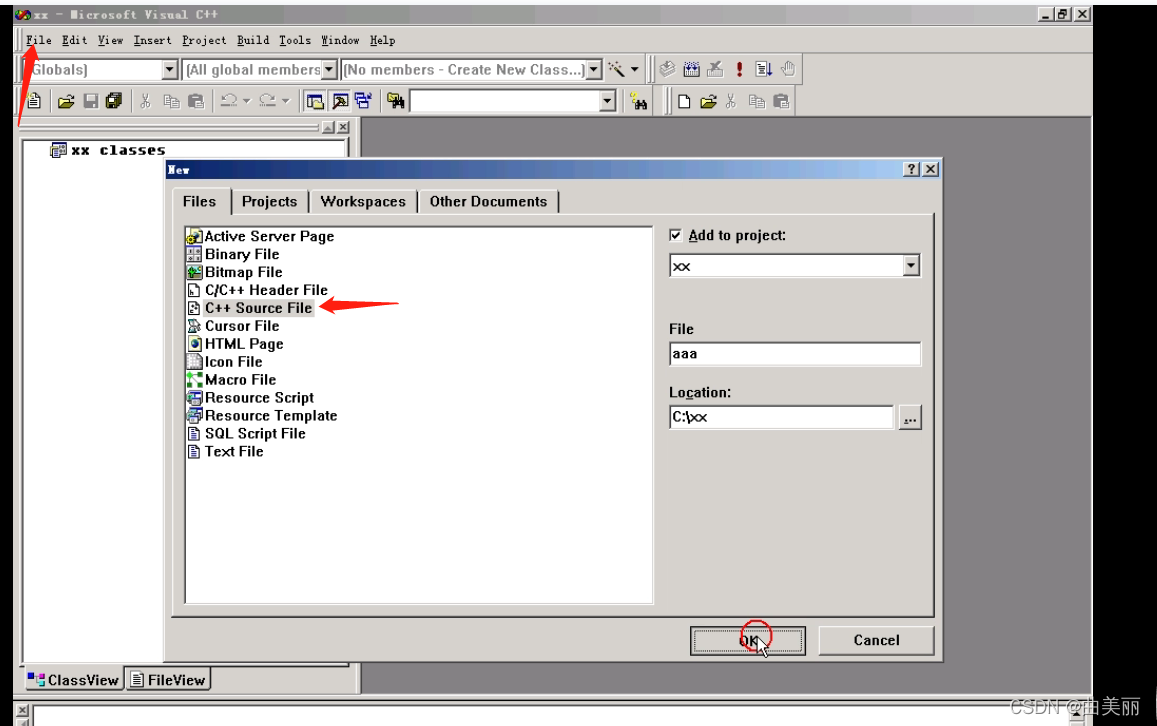
Task: Switch to the Workspaces tab
Action: point(363,201)
